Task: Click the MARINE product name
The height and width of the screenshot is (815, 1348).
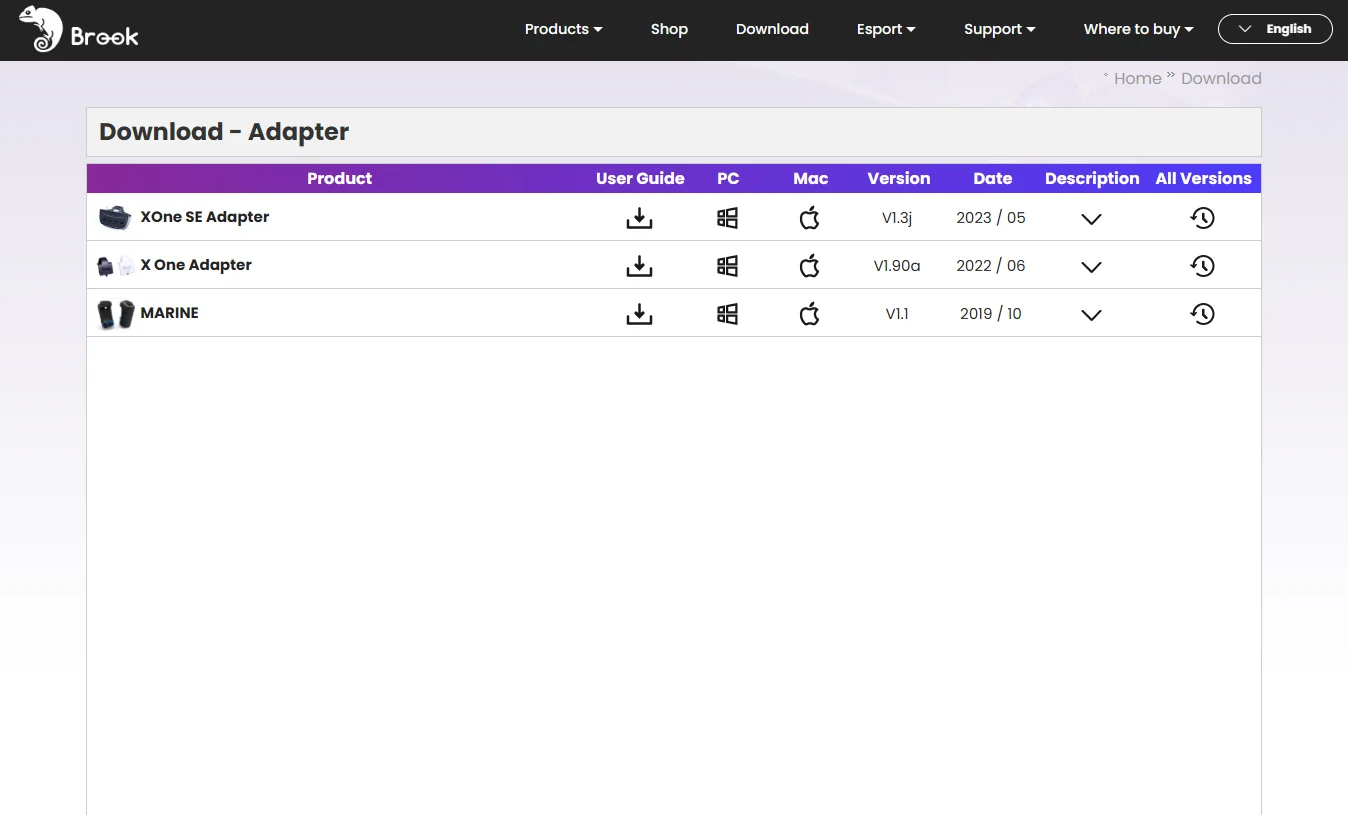Action: tap(170, 313)
